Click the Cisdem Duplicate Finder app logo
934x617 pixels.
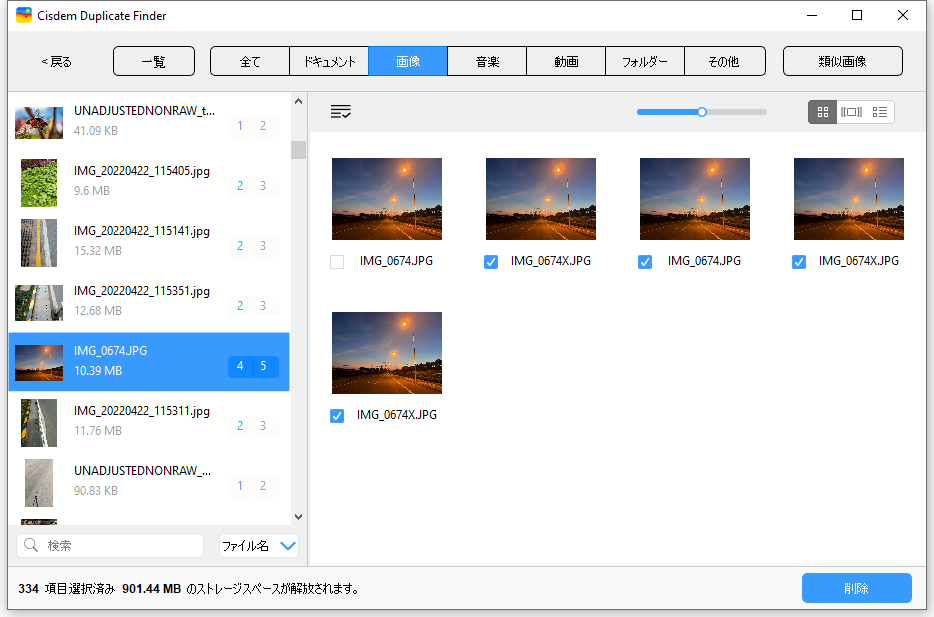click(x=24, y=15)
